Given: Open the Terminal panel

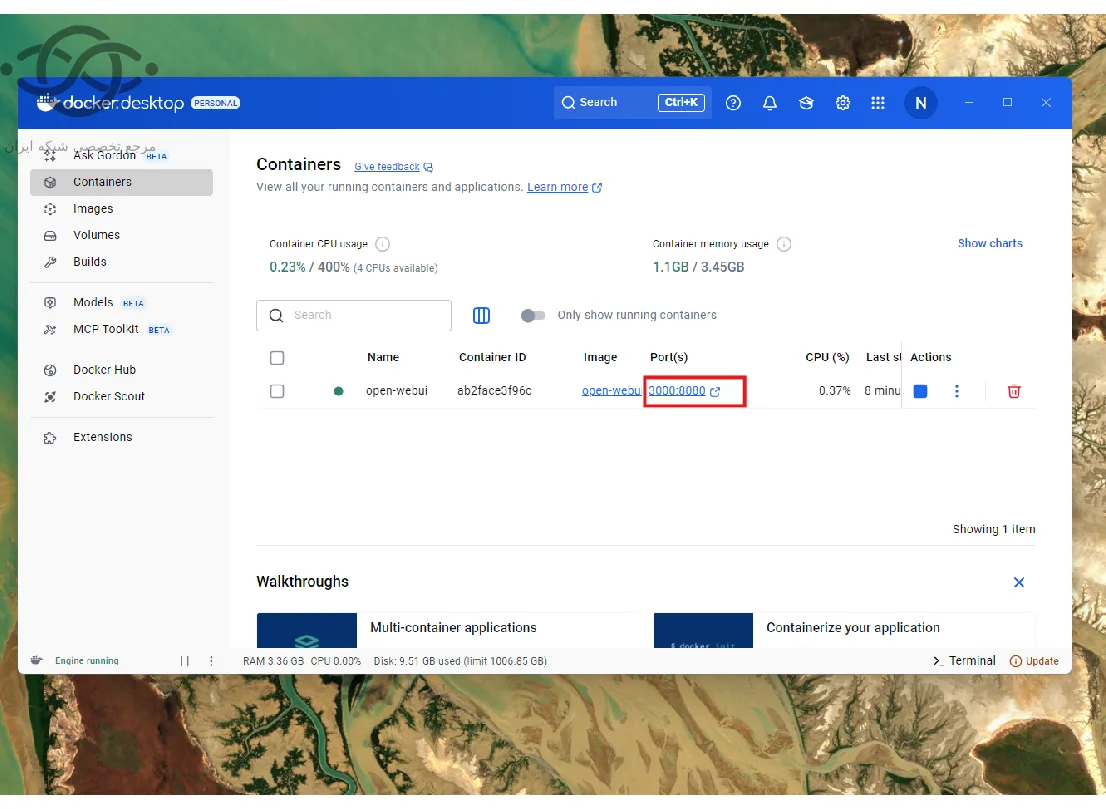Looking at the screenshot, I should [x=964, y=661].
